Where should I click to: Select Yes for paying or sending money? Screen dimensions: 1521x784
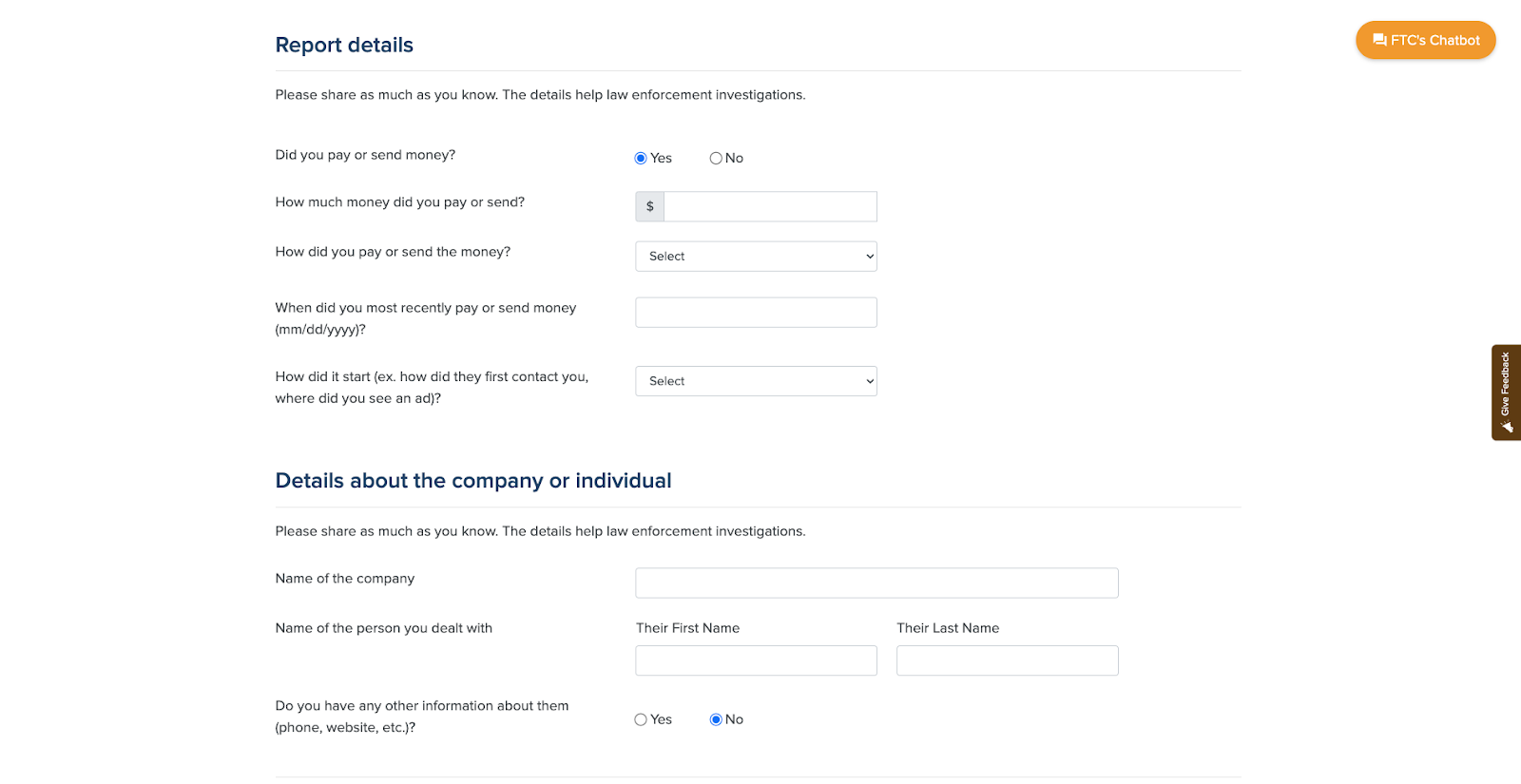641,159
